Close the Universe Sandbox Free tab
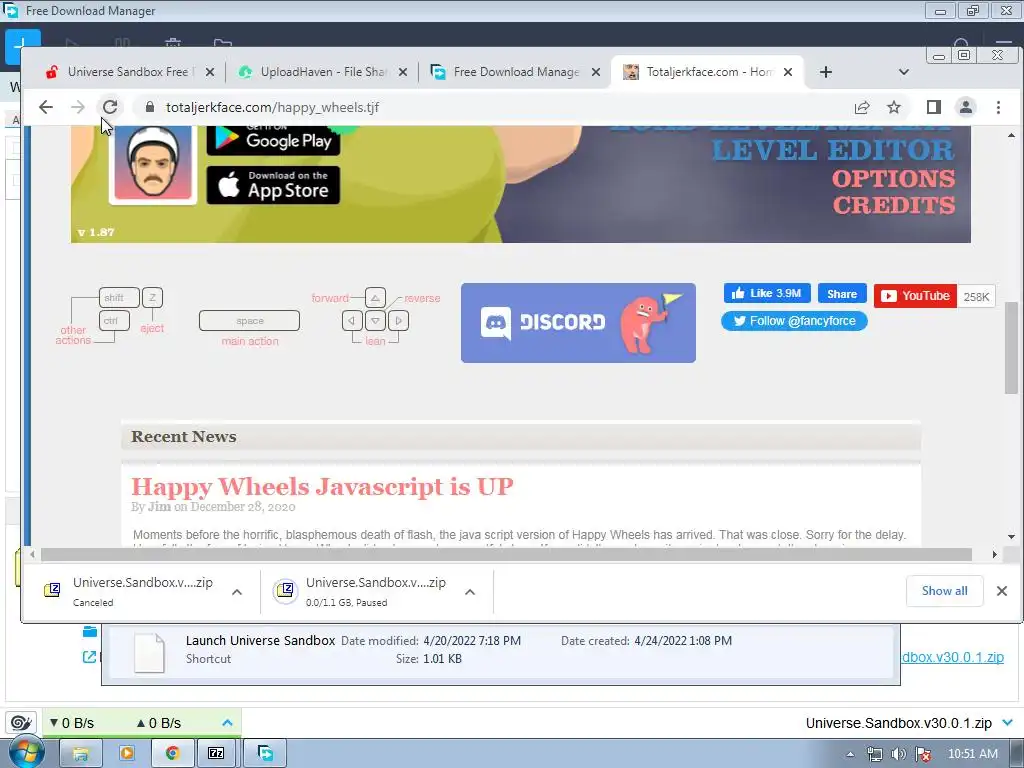The height and width of the screenshot is (768, 1024). 210,72
